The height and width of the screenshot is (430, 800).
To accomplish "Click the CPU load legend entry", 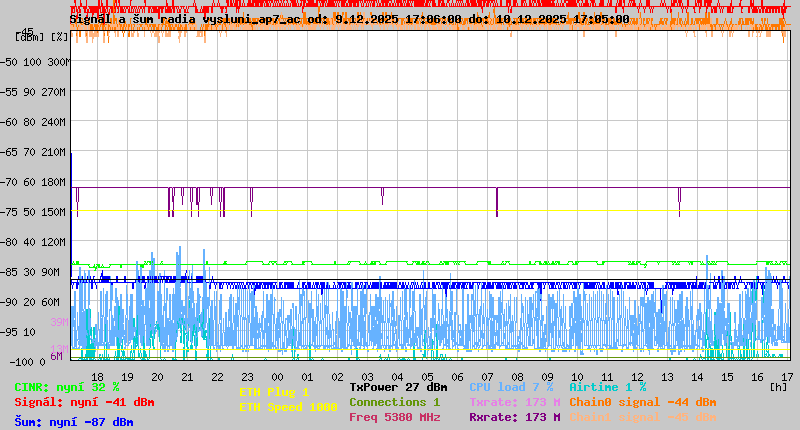I will (x=511, y=387).
